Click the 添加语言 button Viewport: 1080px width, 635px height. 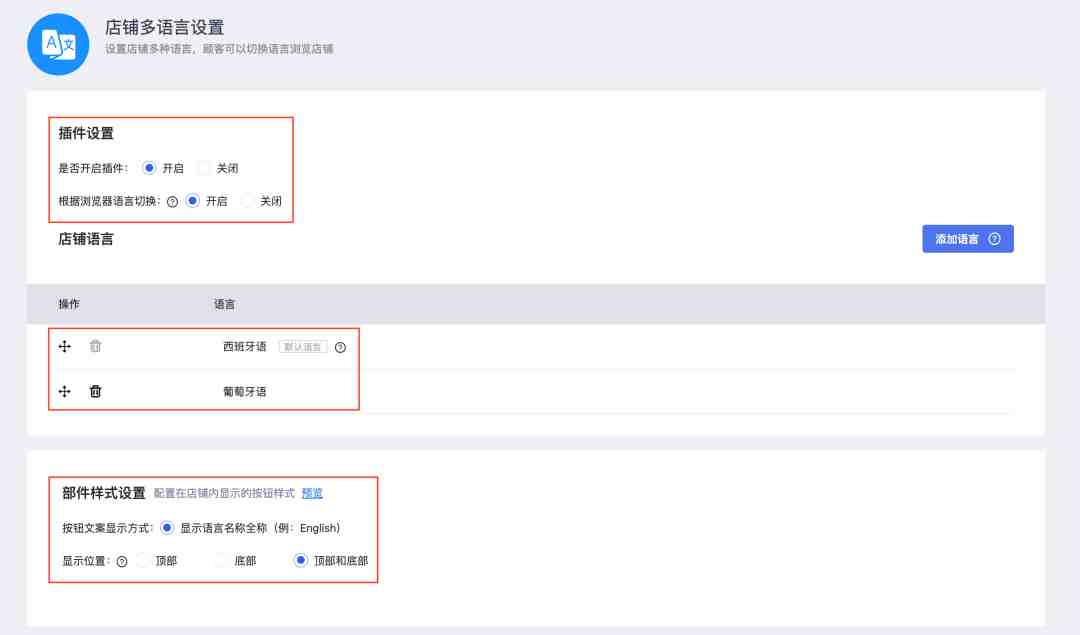pos(968,239)
